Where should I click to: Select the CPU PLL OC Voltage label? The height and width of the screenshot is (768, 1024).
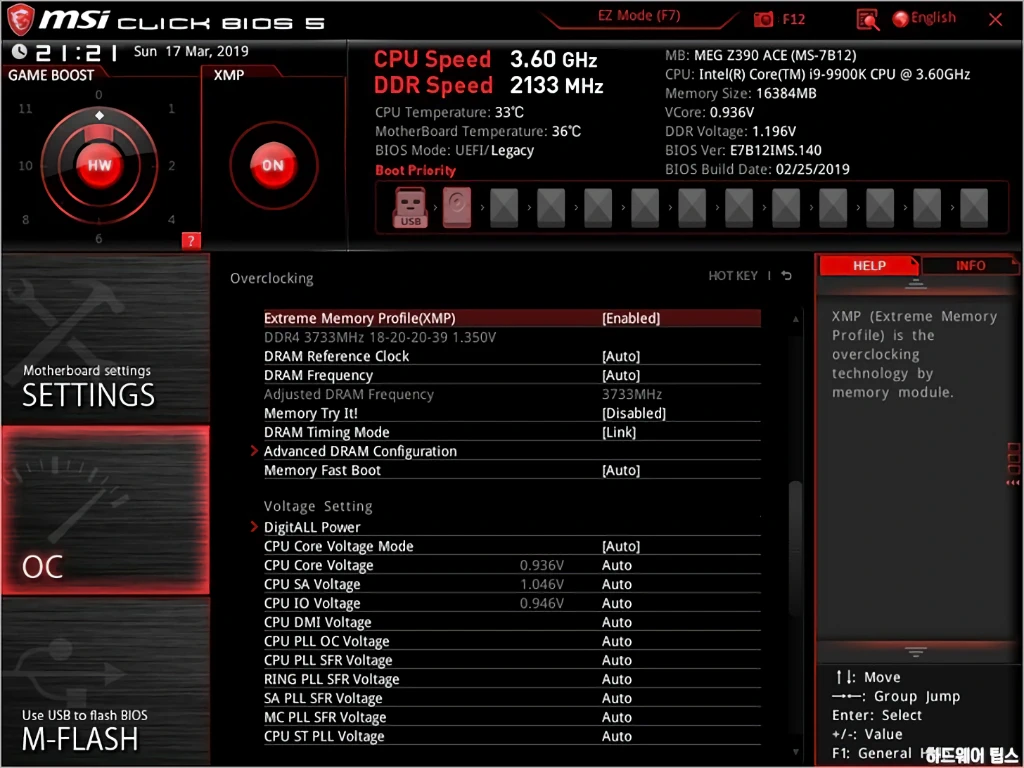327,641
